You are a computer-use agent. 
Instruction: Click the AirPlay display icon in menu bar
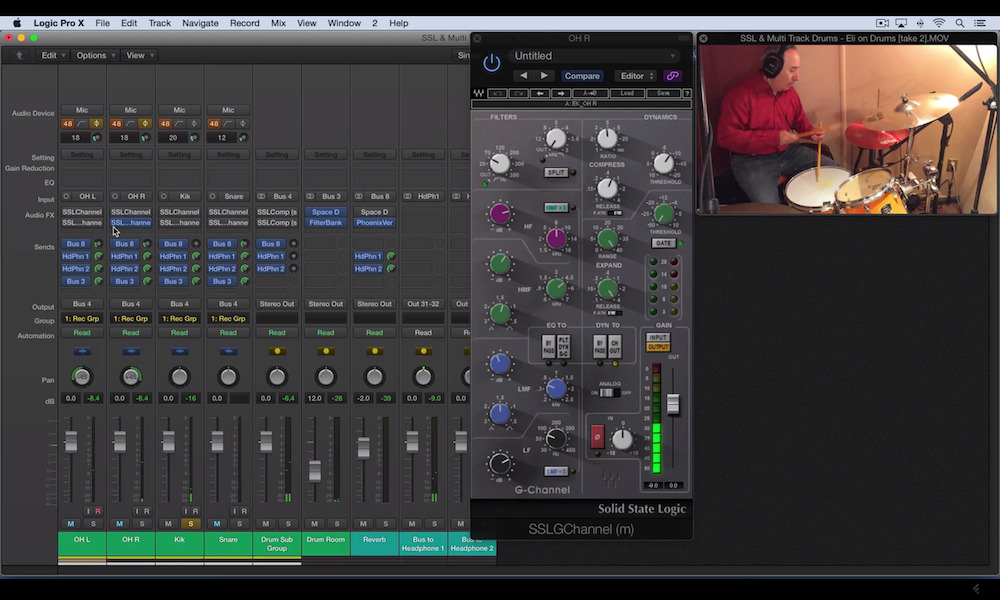tap(901, 23)
